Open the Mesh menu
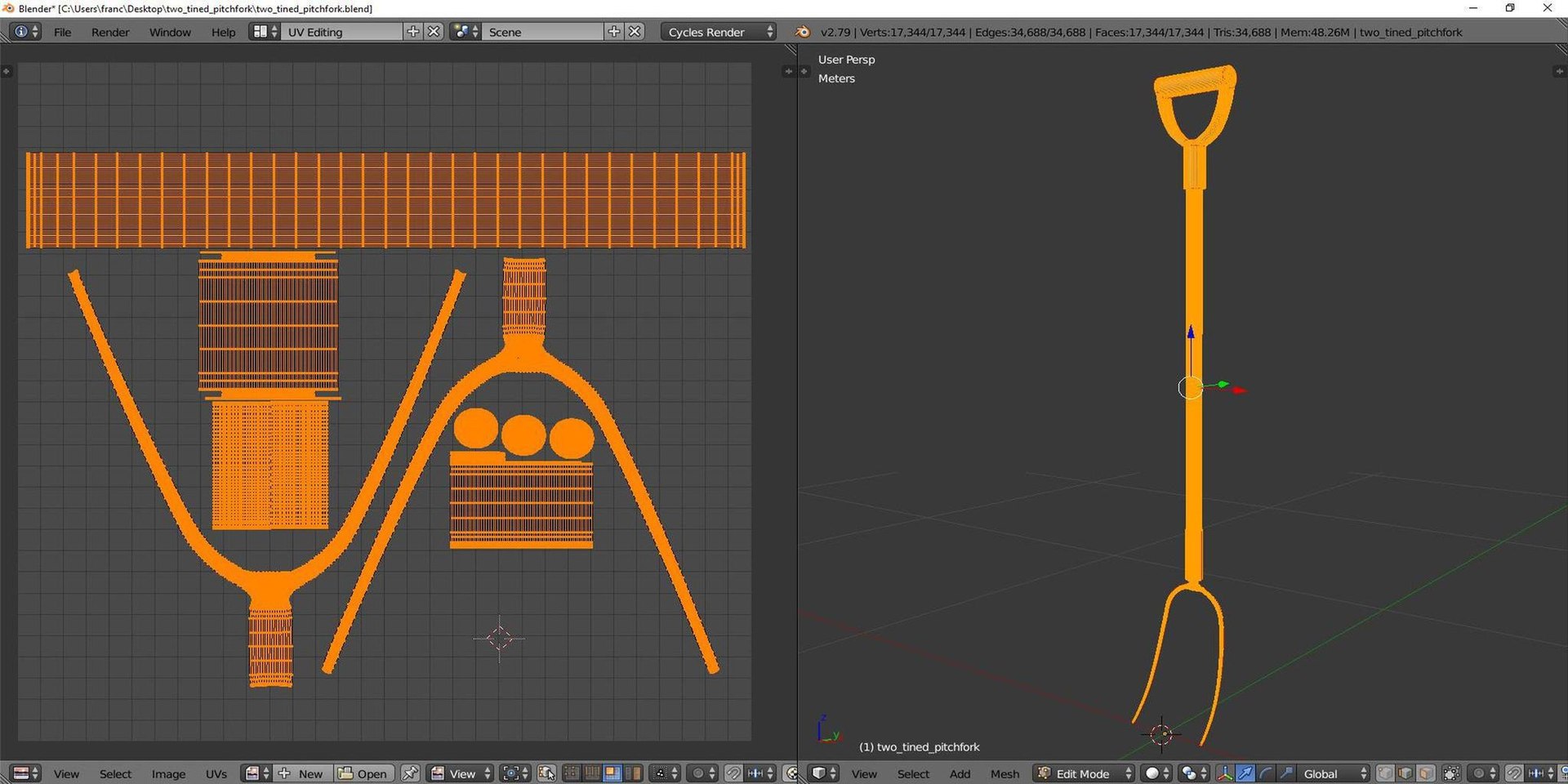This screenshot has width=1568, height=784. click(x=1004, y=773)
